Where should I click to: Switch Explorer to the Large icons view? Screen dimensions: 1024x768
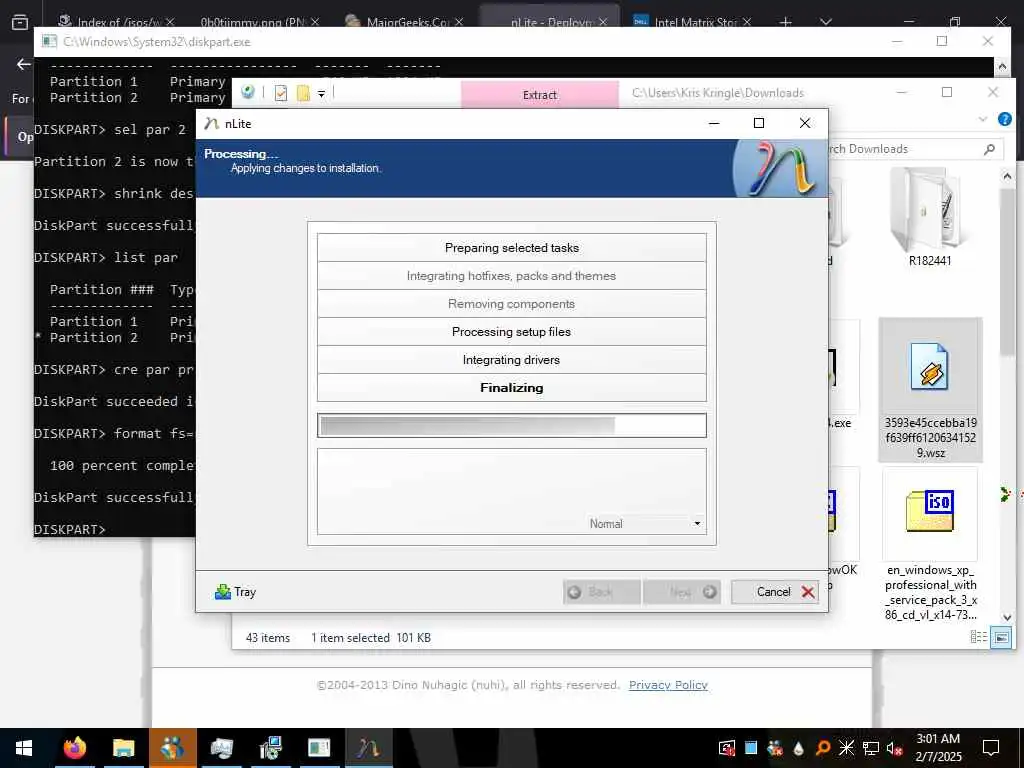(1001, 637)
